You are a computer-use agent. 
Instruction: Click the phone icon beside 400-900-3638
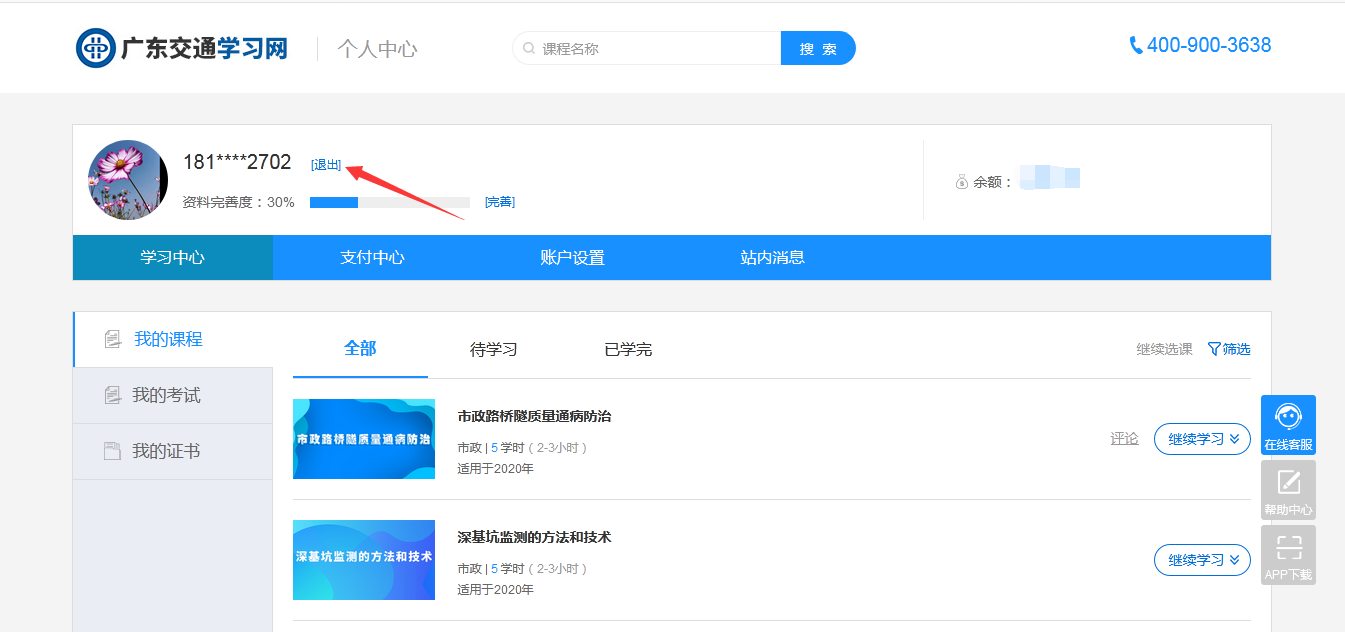click(1136, 46)
